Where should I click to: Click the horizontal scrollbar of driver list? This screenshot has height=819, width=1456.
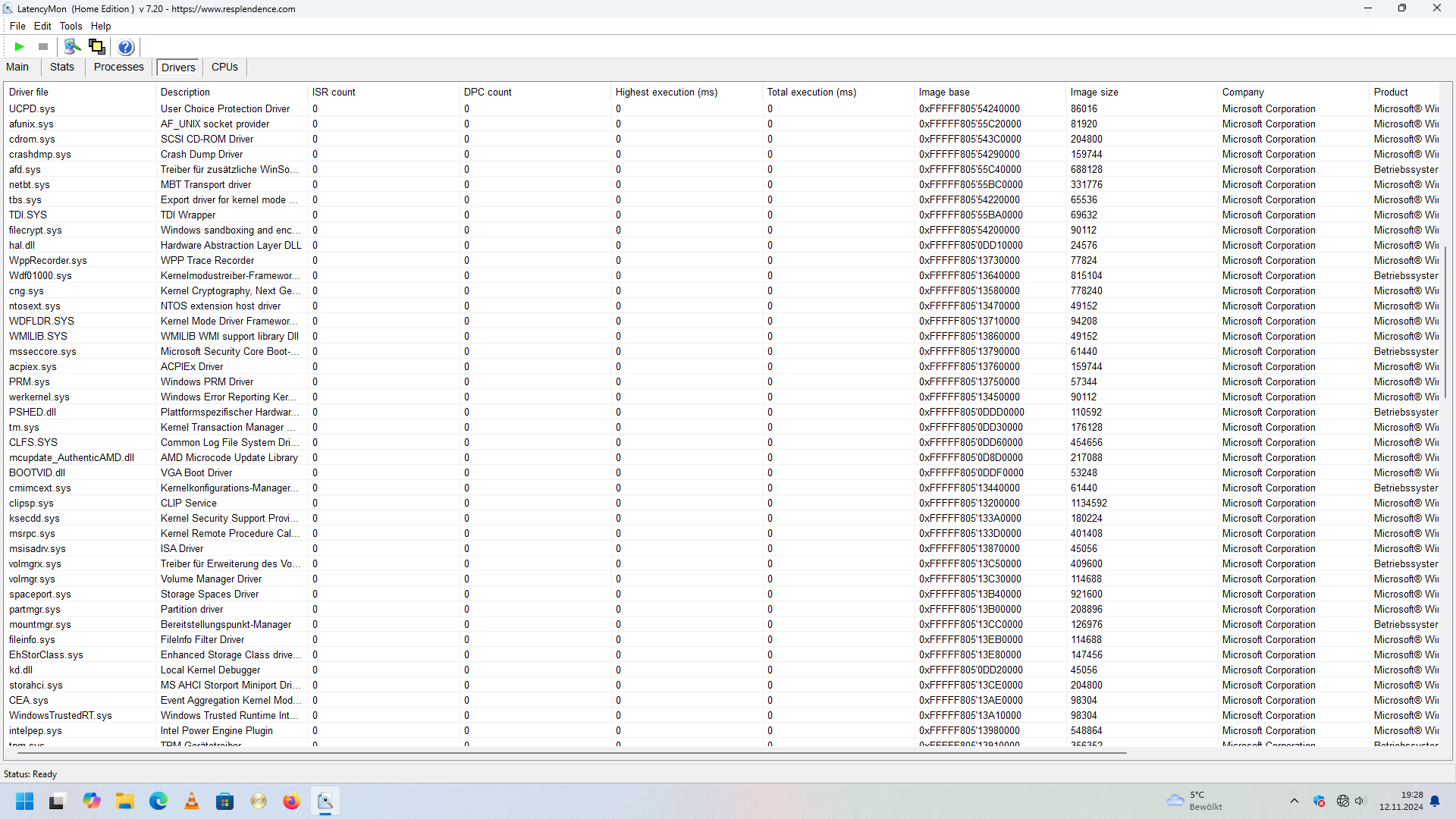click(569, 753)
